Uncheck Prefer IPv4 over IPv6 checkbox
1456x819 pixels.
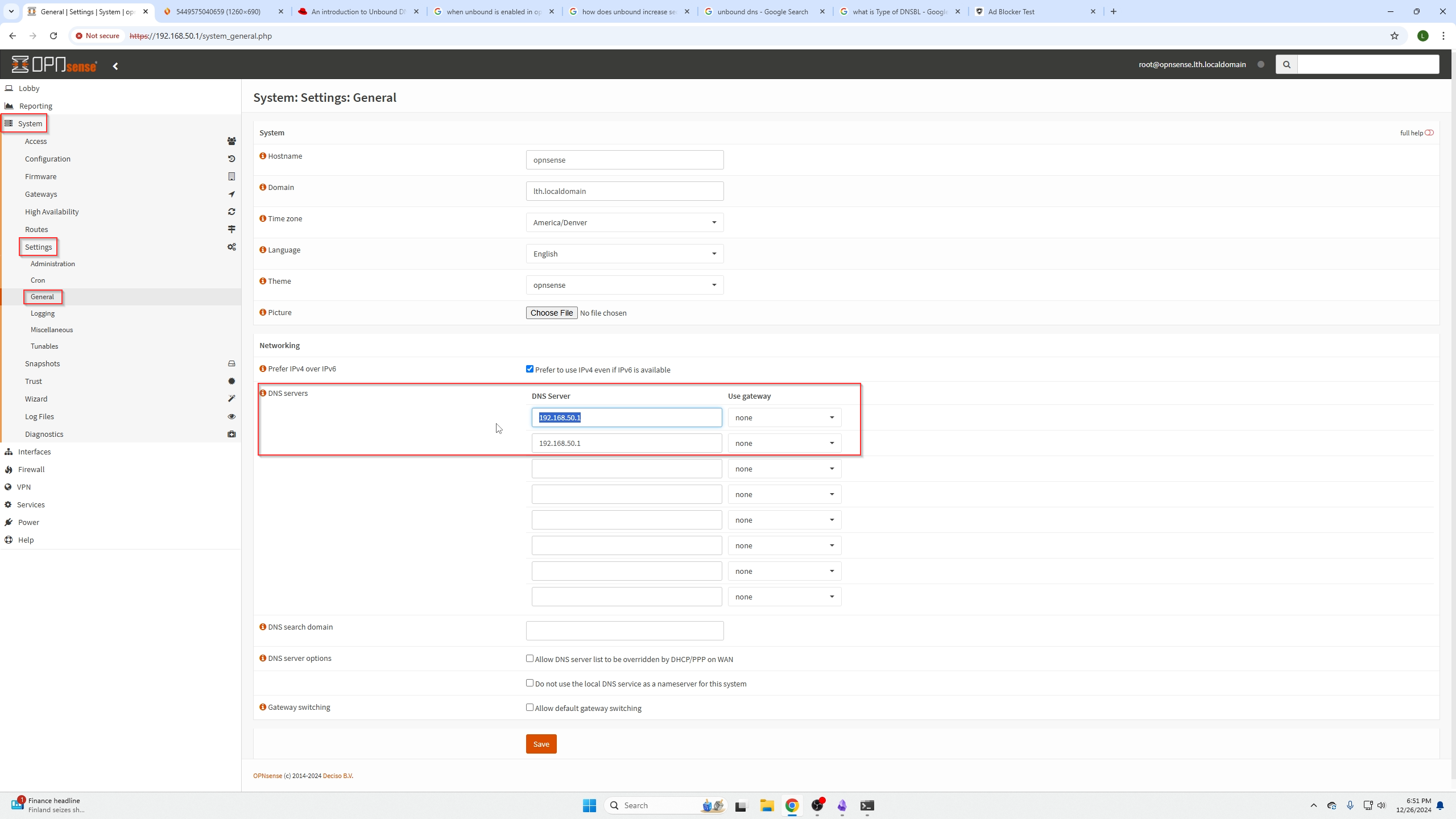click(530, 369)
